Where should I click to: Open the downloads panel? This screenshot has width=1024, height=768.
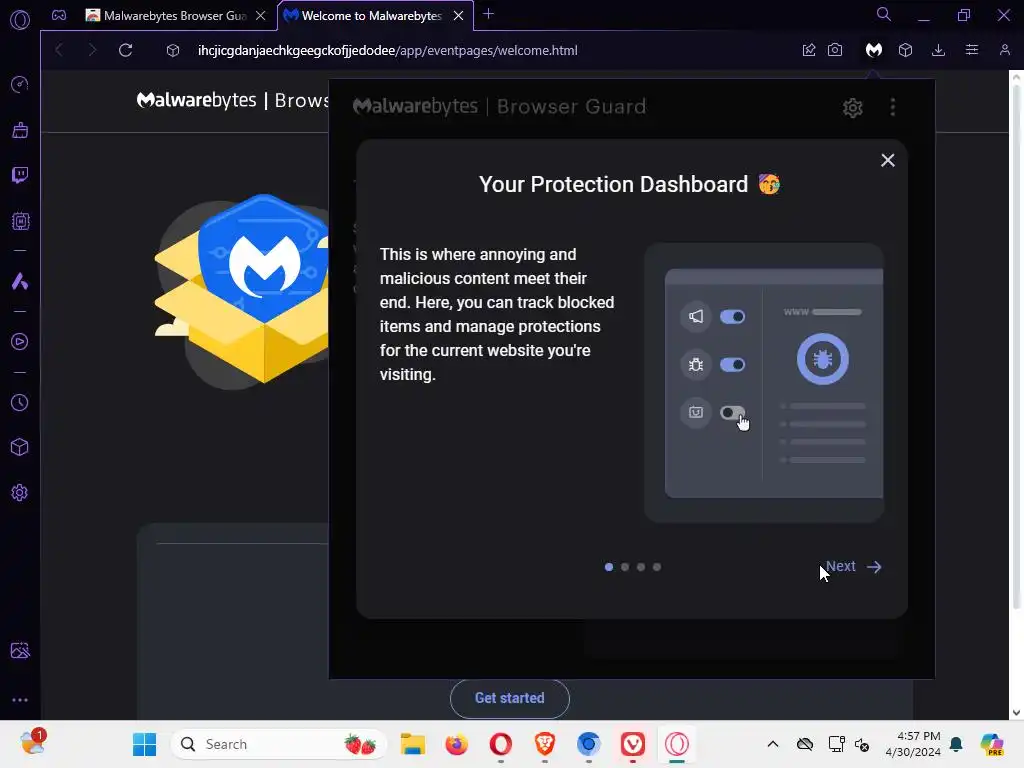click(x=938, y=50)
